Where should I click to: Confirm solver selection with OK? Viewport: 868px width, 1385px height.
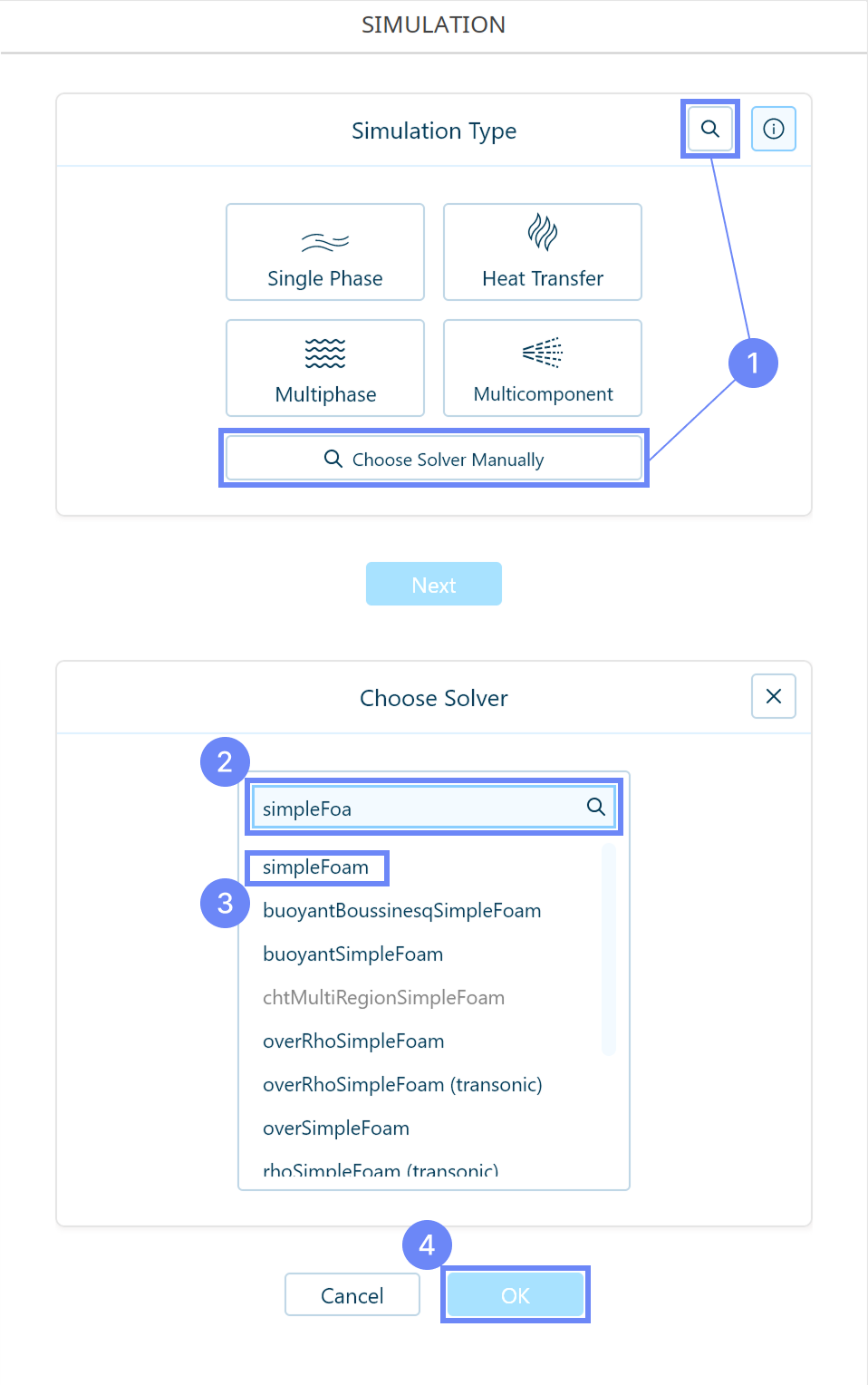(515, 1294)
